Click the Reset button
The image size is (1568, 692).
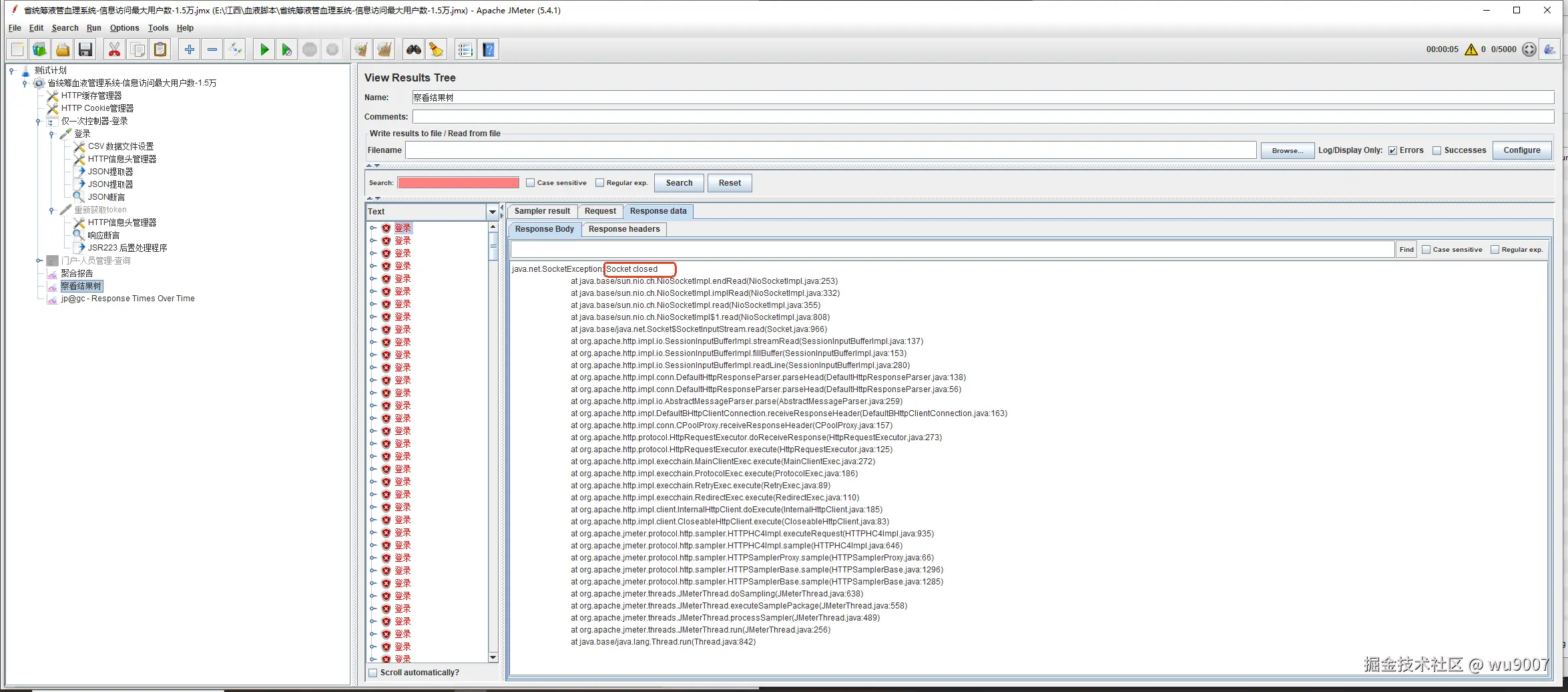730,183
